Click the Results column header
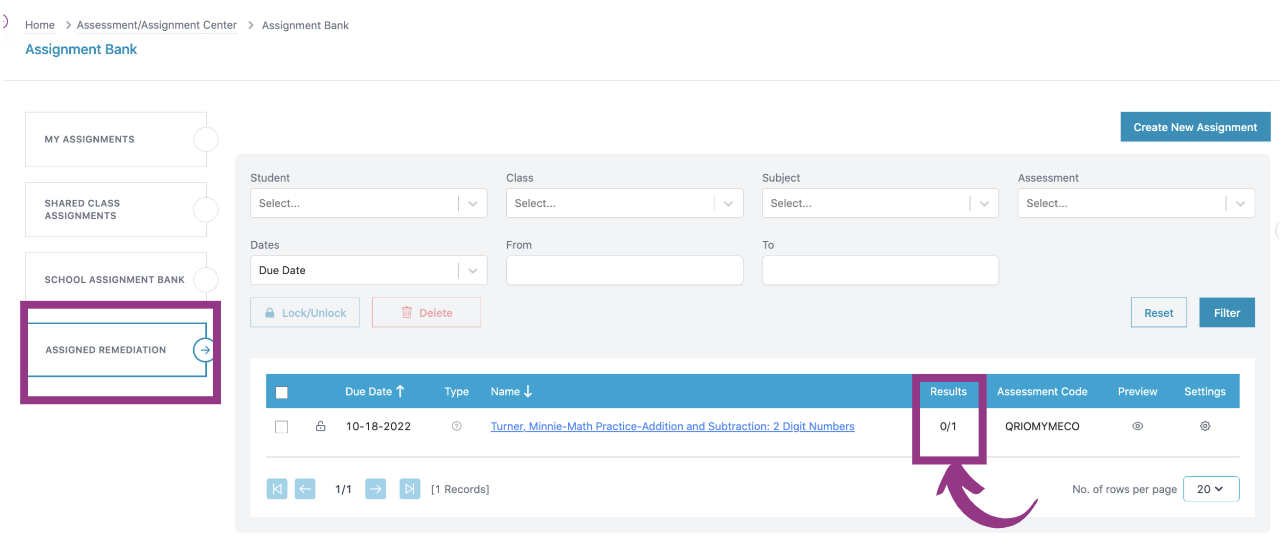Viewport: 1284px width, 550px height. click(x=948, y=391)
